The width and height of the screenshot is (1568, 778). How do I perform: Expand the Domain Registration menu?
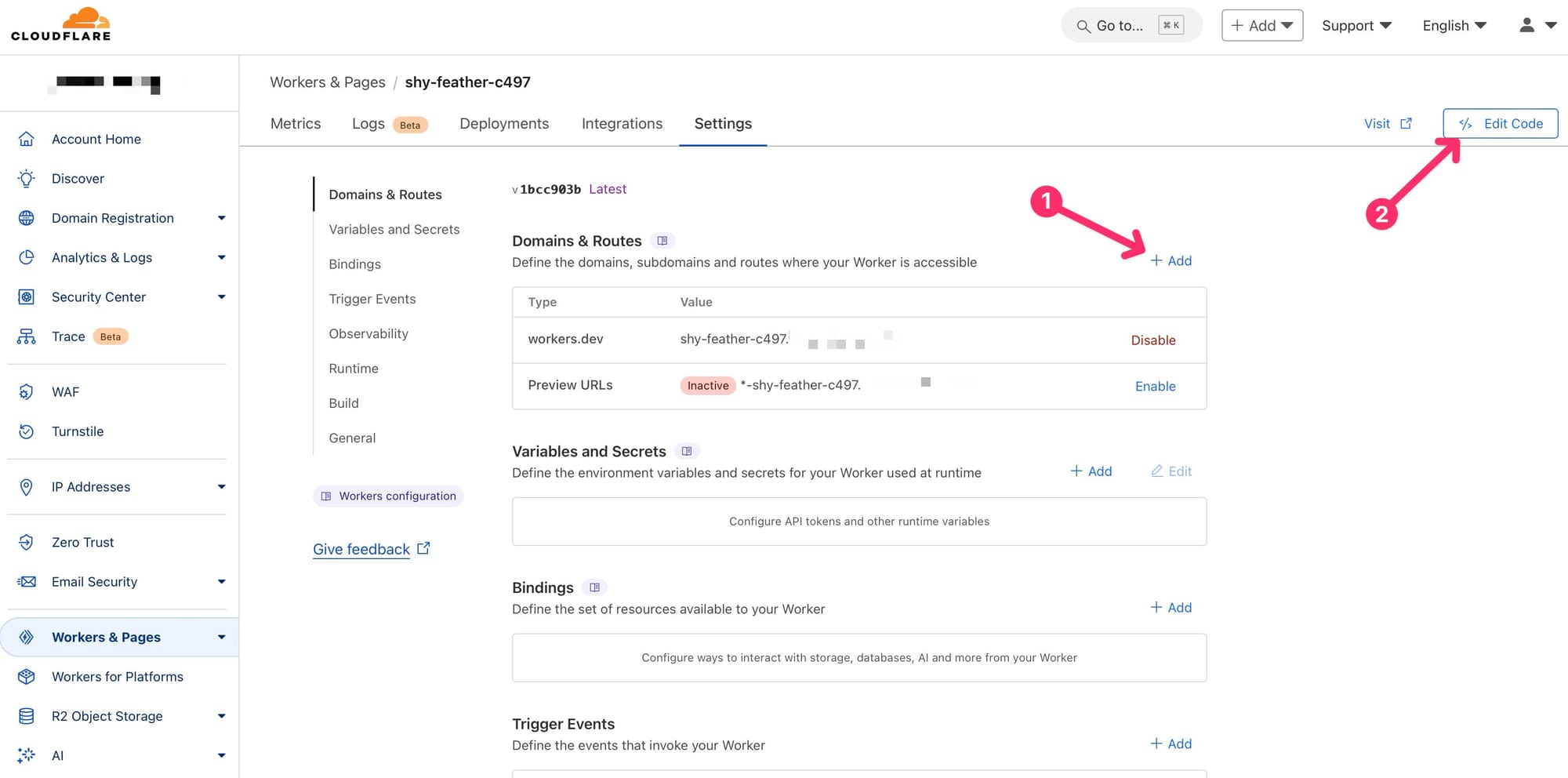tap(221, 218)
